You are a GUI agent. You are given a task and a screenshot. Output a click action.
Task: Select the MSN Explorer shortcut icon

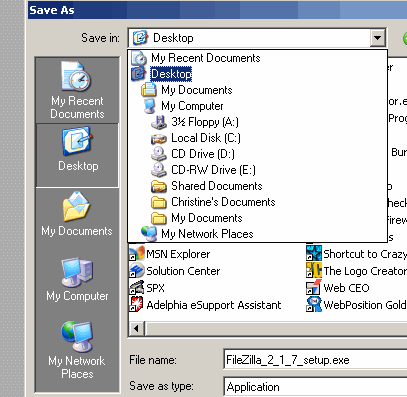click(x=137, y=253)
